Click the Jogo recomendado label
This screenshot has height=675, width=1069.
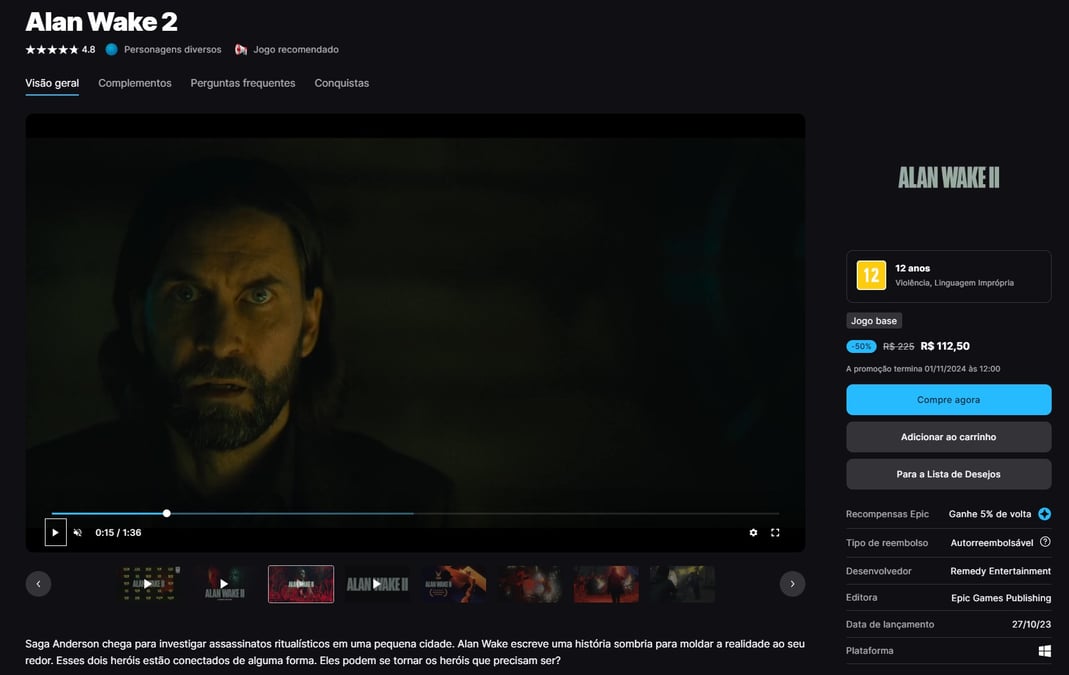296,49
